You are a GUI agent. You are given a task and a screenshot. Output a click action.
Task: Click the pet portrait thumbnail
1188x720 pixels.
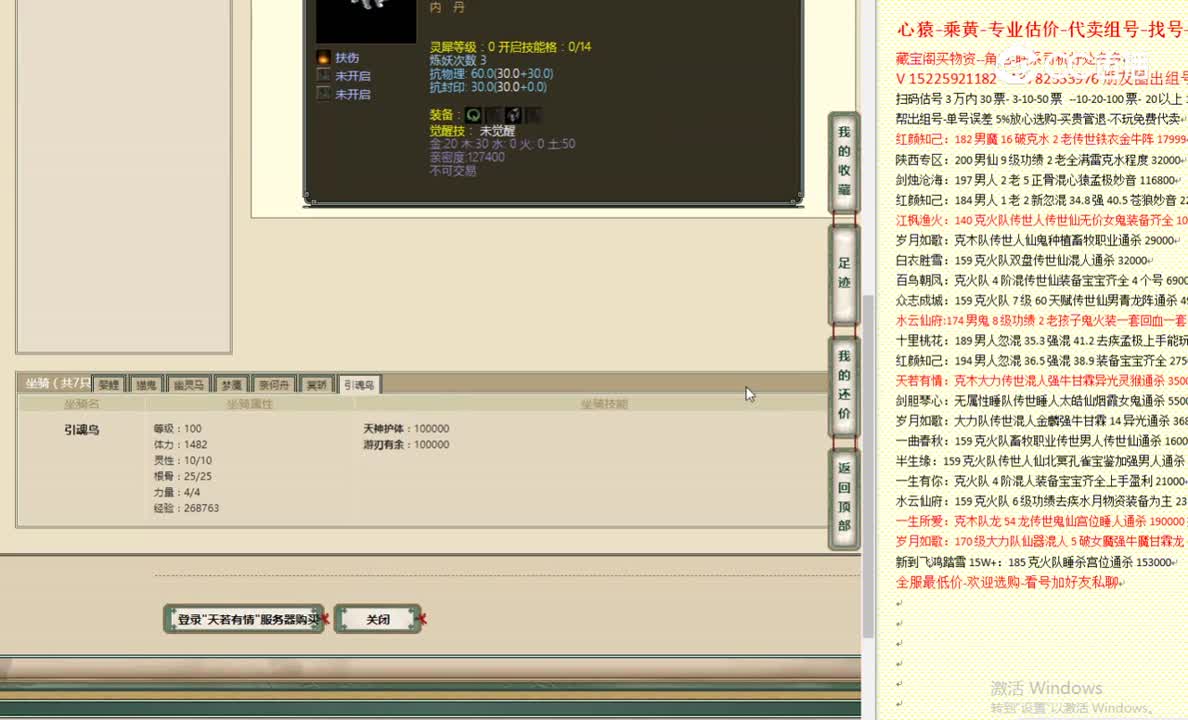pos(366,19)
